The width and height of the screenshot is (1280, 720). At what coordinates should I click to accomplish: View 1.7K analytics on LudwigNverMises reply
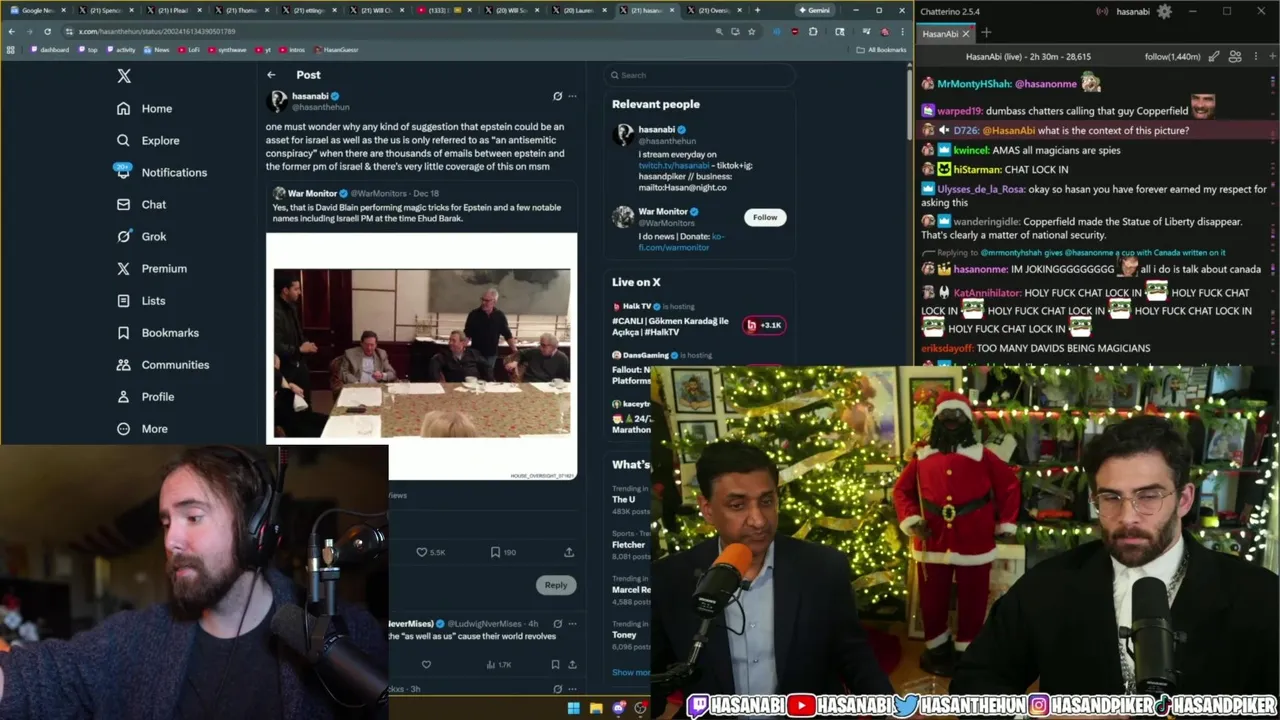click(497, 664)
